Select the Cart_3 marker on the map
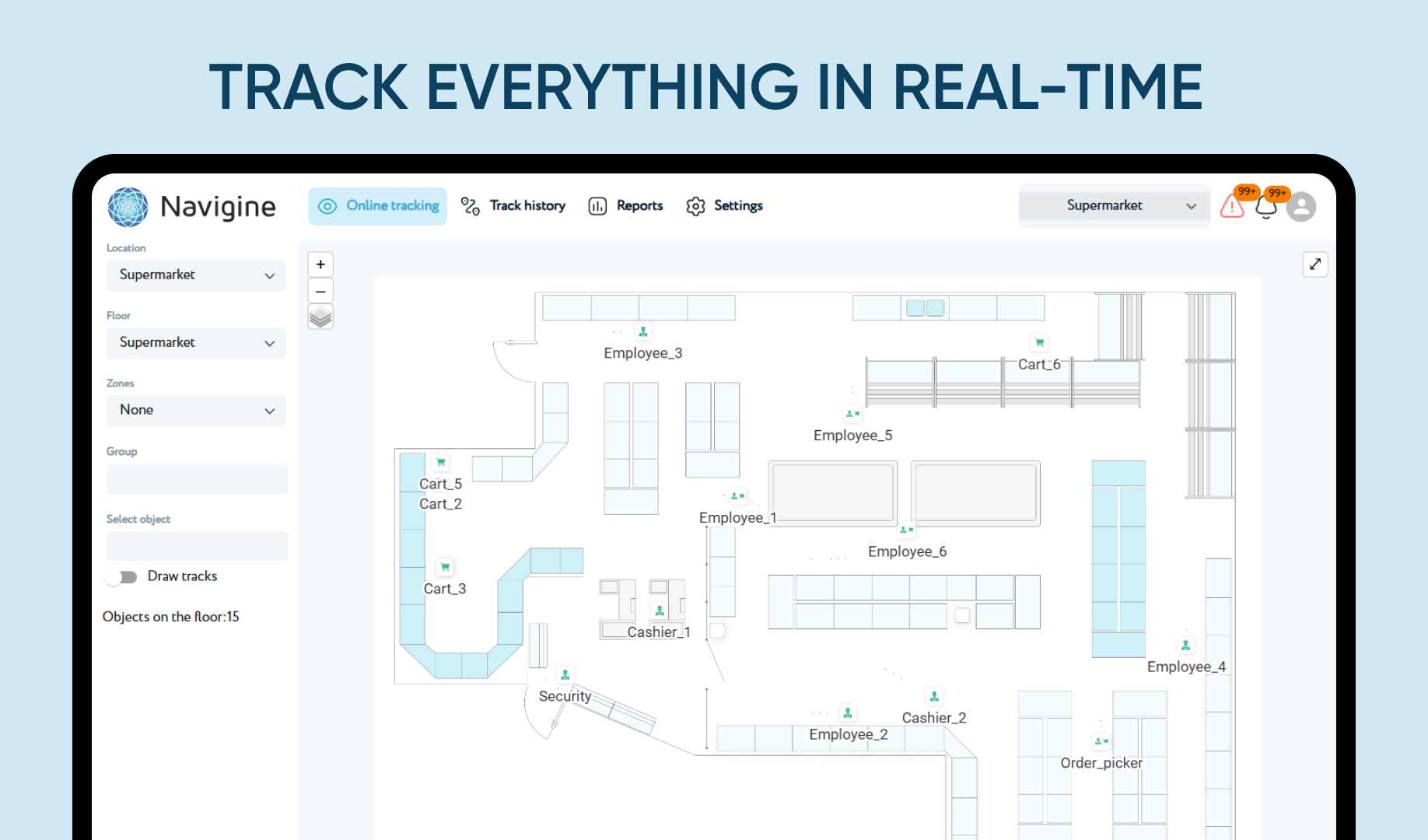Image resolution: width=1428 pixels, height=840 pixels. [x=444, y=567]
